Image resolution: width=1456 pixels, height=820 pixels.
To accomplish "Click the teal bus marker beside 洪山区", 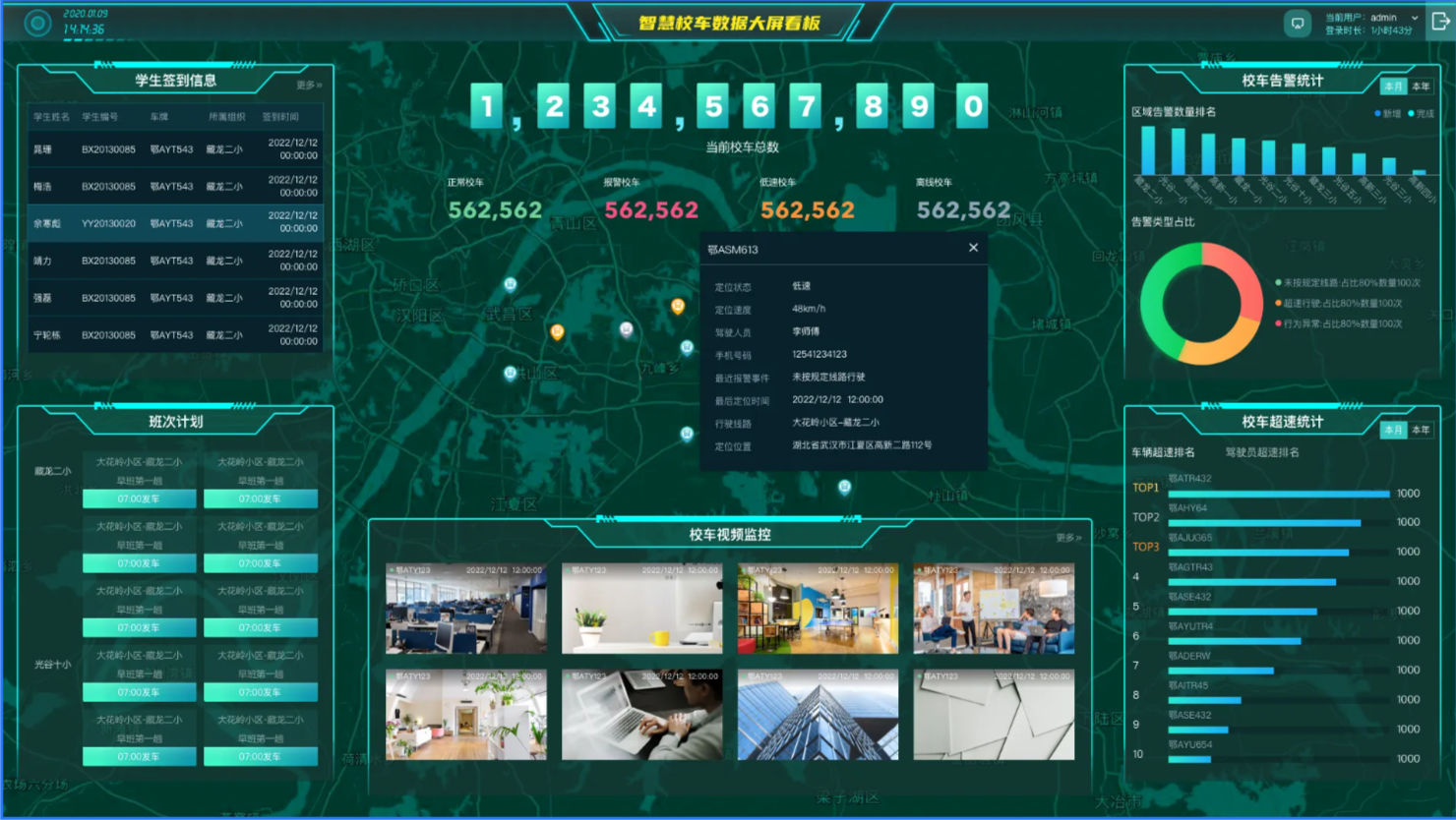I will 510,373.
